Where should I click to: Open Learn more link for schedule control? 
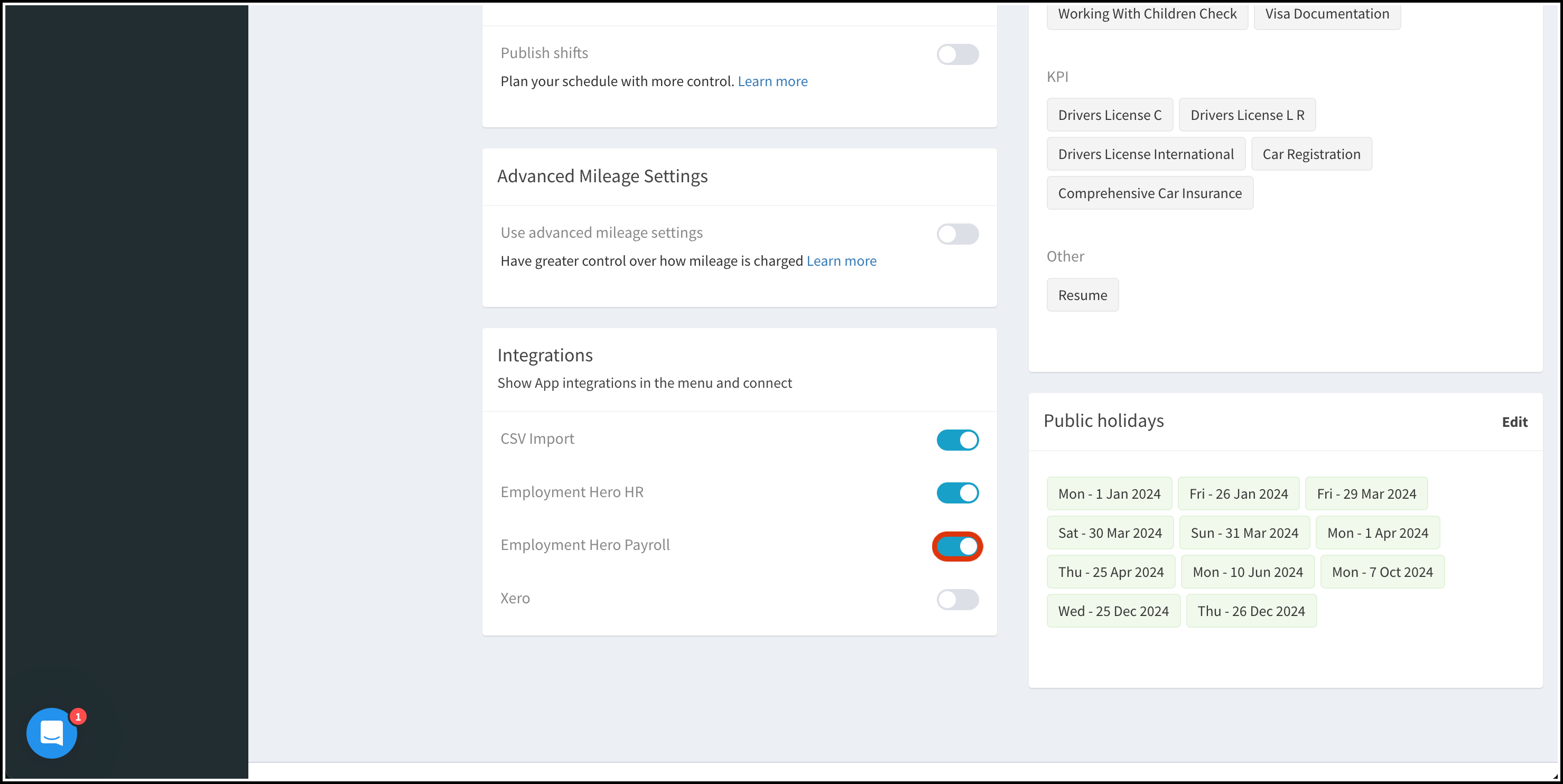click(772, 81)
